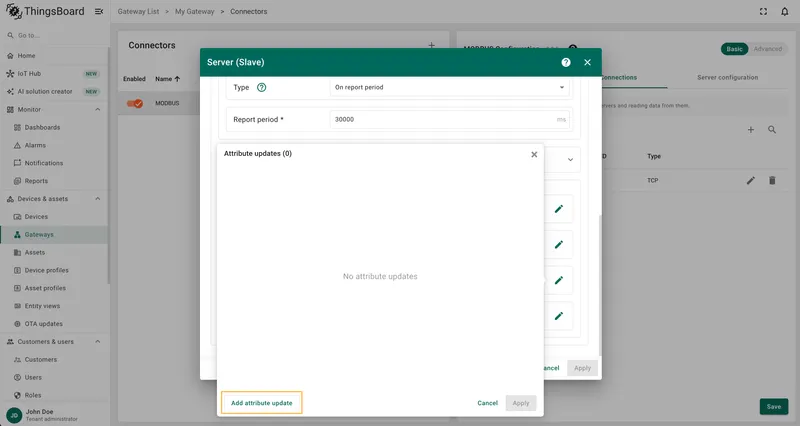Click the John Doe user avatar
This screenshot has width=800, height=426.
click(x=14, y=415)
